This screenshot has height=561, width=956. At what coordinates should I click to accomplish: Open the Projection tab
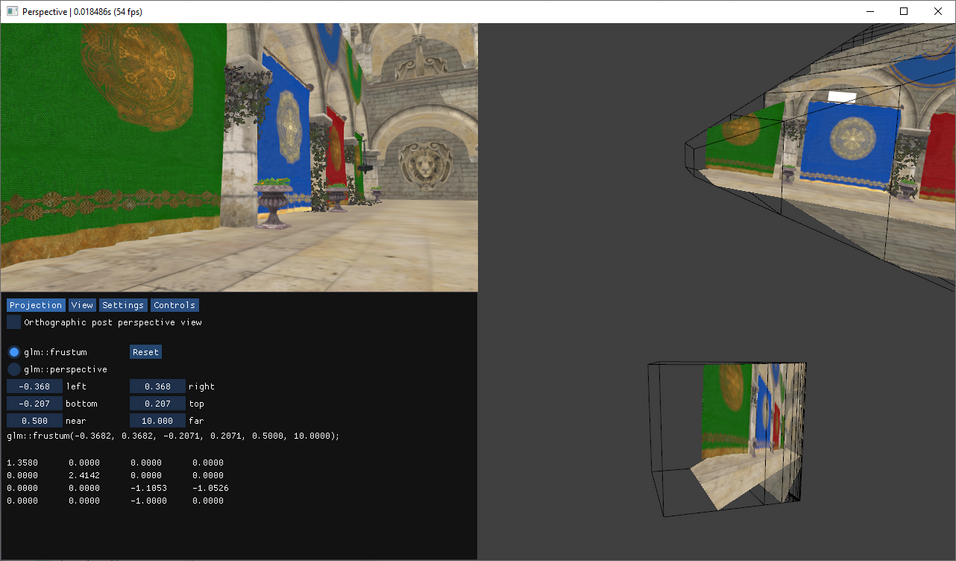click(36, 305)
